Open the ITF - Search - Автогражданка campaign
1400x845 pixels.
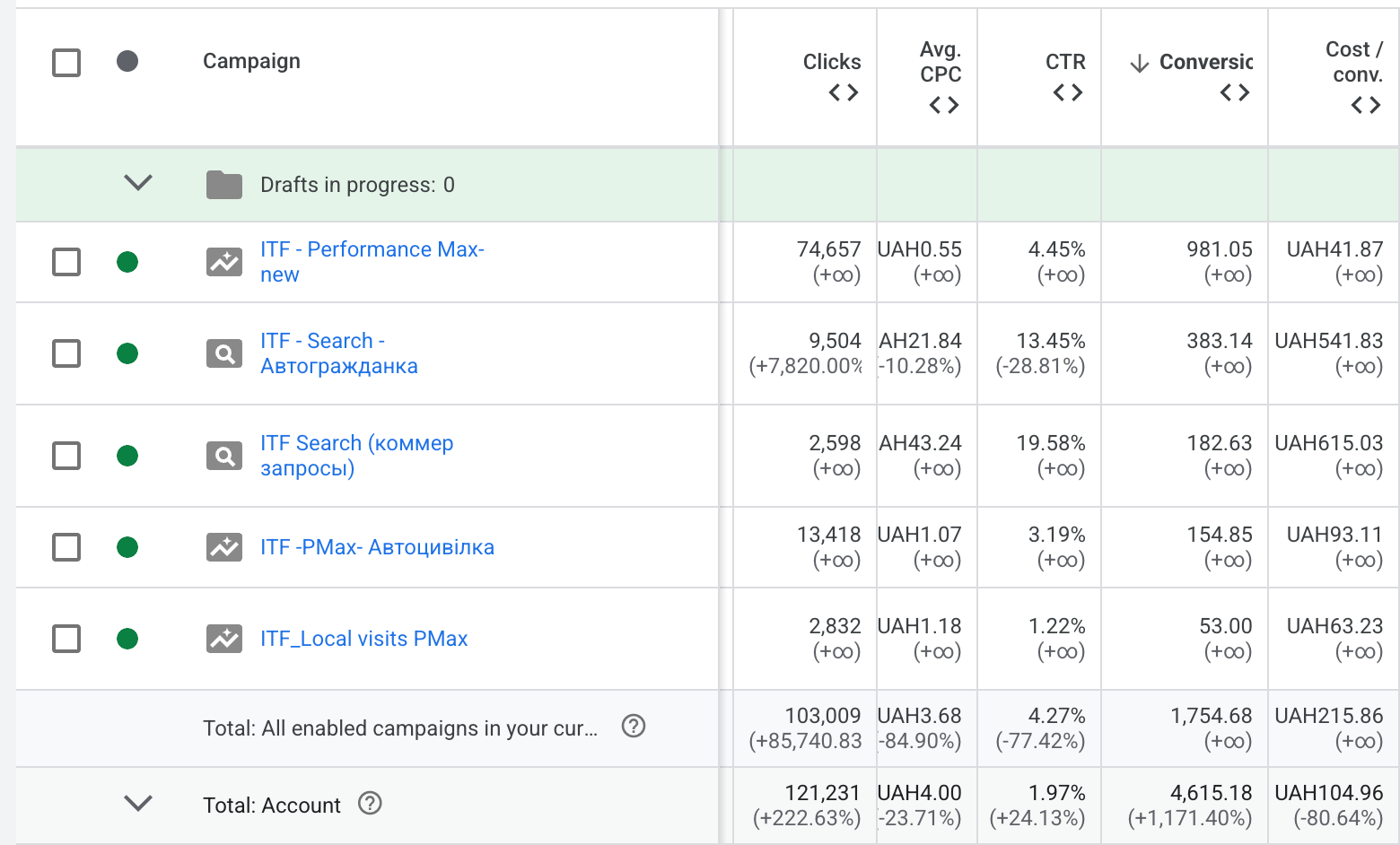(x=338, y=353)
